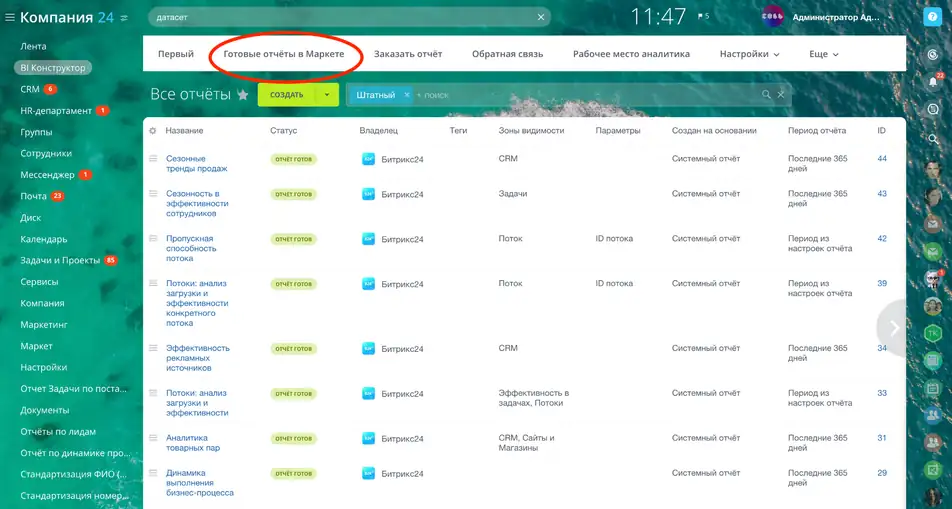
Task: Open the table settings gear icon
Action: (152, 131)
